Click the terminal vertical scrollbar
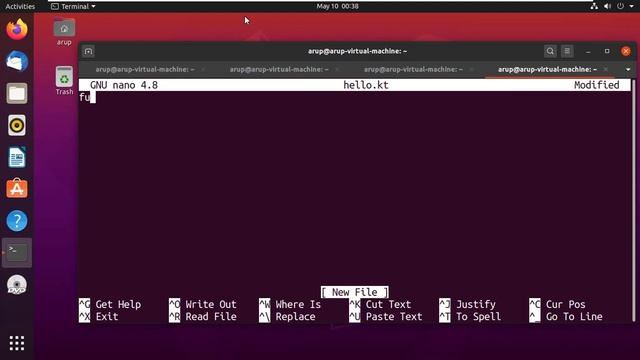 633,200
